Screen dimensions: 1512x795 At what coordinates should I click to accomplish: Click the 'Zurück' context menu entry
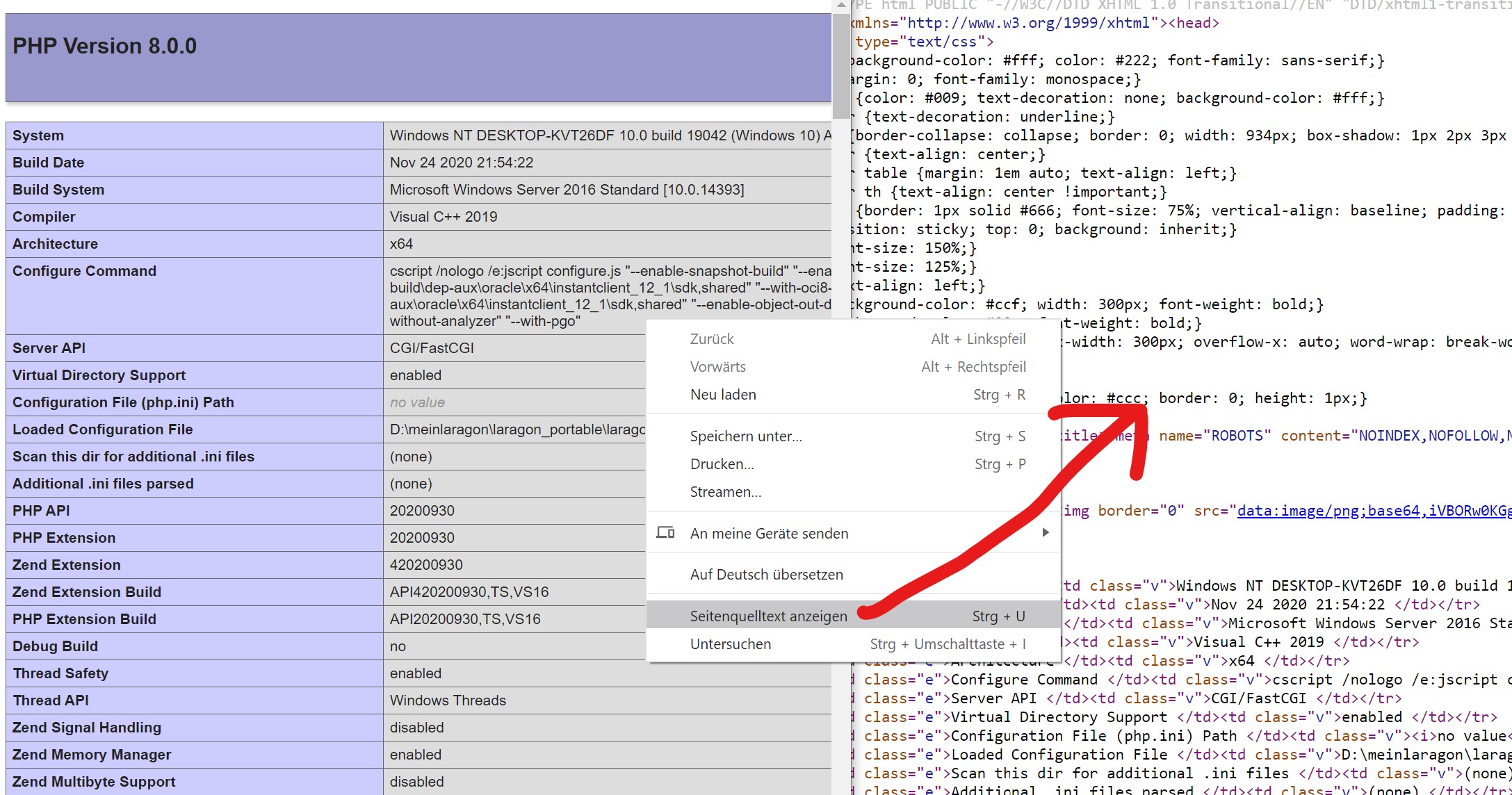854,339
